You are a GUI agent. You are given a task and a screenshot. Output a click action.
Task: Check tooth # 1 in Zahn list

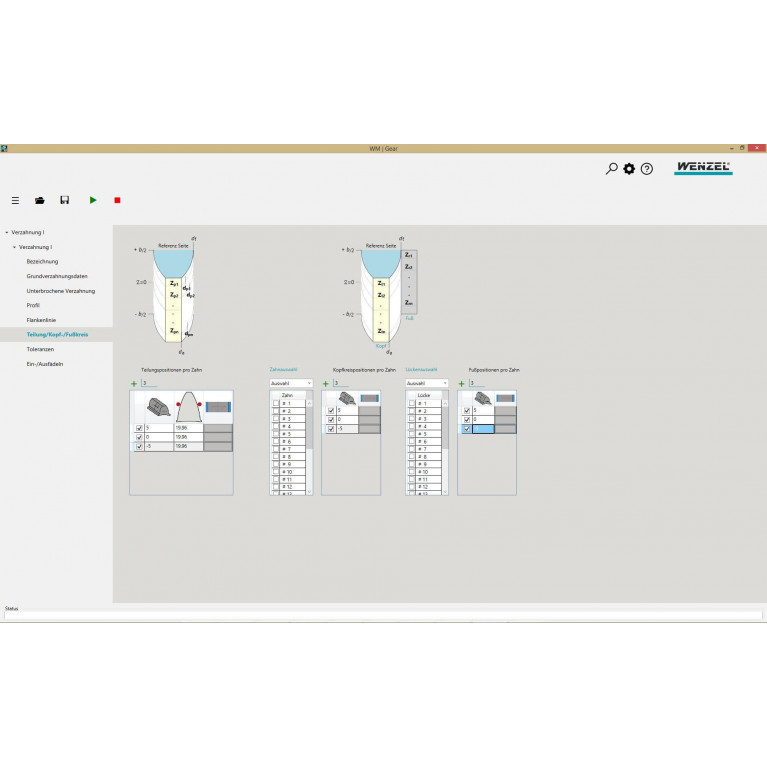[x=276, y=404]
